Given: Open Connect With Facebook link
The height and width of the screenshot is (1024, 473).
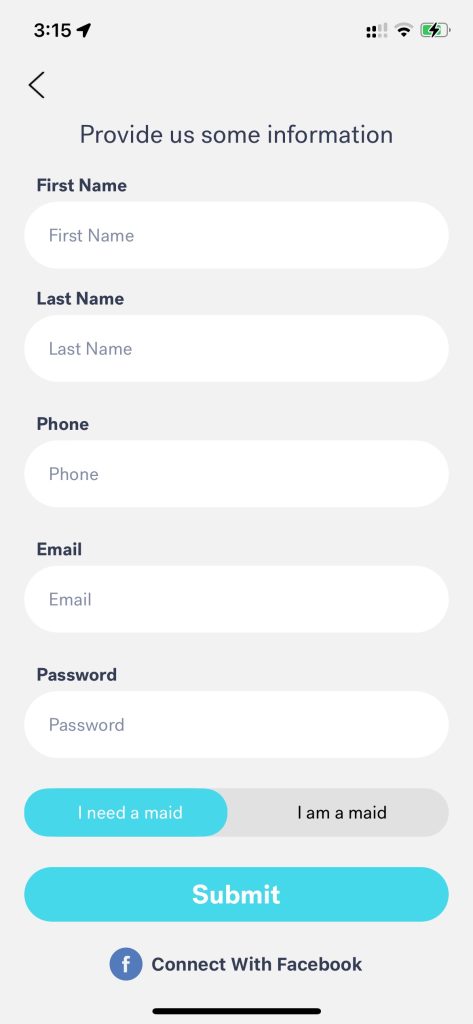Looking at the screenshot, I should tap(257, 964).
